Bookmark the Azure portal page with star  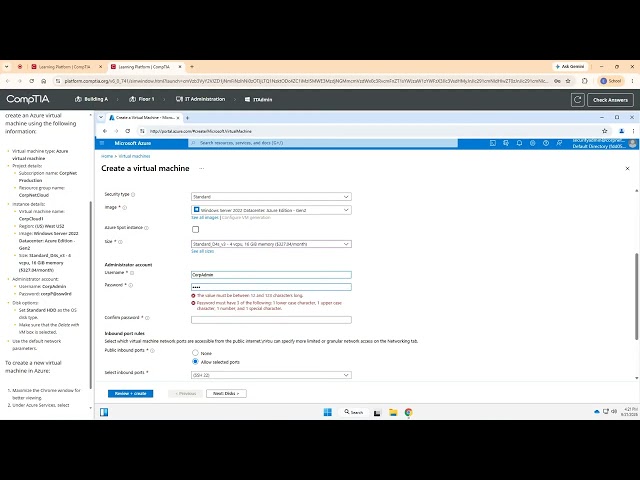604,131
